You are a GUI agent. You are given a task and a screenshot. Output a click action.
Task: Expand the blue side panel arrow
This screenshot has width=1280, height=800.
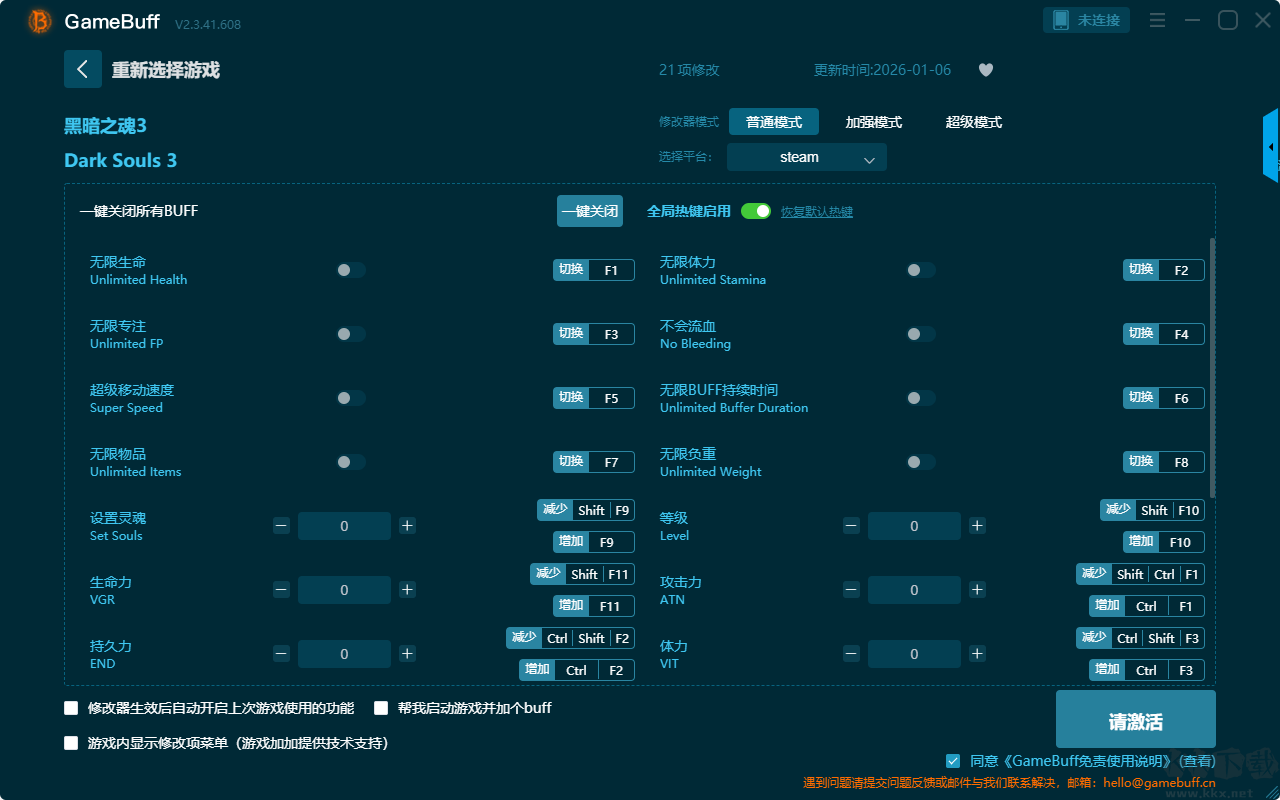tap(1271, 147)
